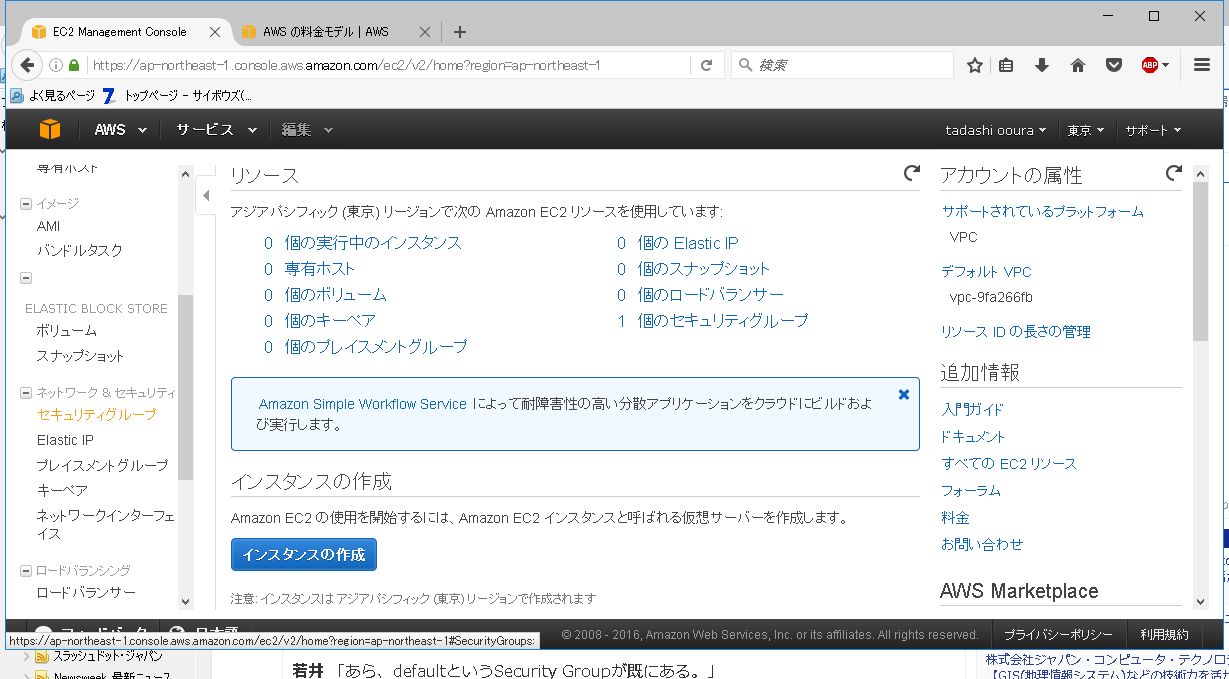Open the よく見るページ bookmark
This screenshot has width=1229, height=679.
click(53, 96)
